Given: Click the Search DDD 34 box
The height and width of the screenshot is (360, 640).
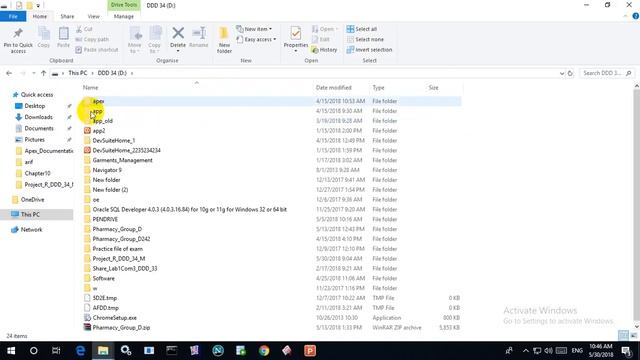Looking at the screenshot, I should [x=606, y=73].
